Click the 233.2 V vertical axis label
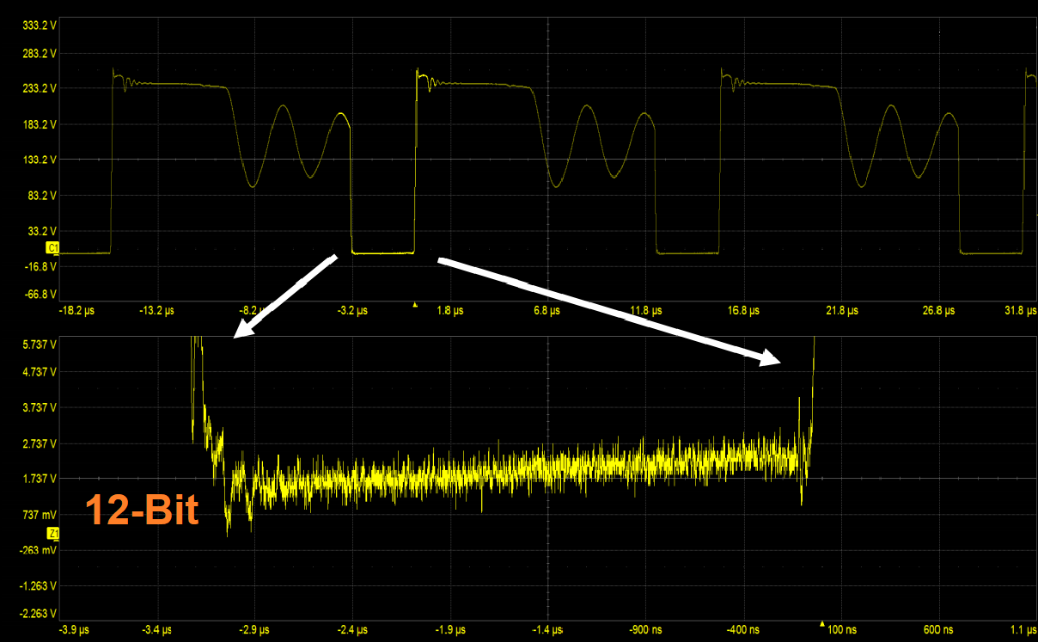Viewport: 1038px width, 642px height. click(39, 89)
